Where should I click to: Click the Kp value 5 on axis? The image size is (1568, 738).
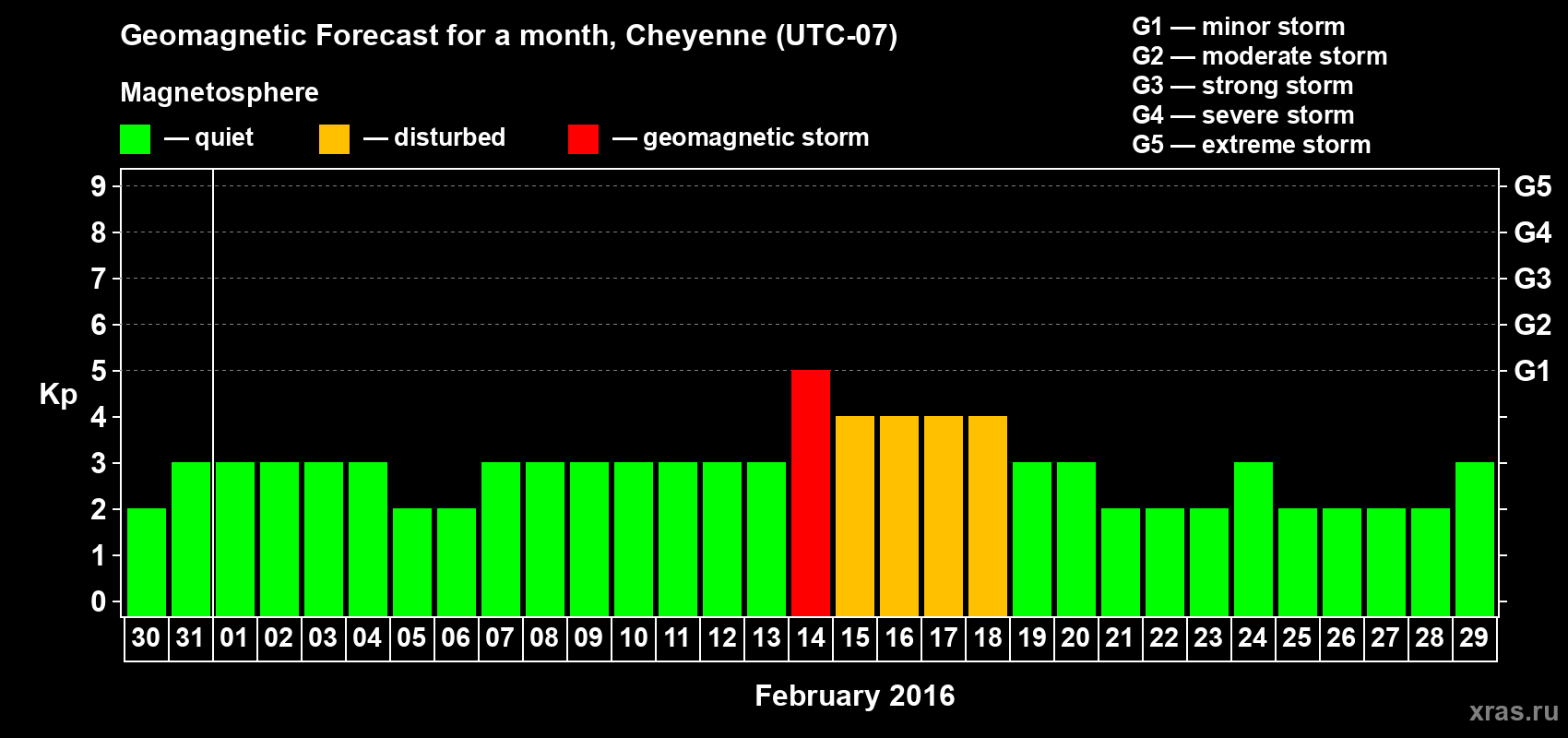click(99, 371)
